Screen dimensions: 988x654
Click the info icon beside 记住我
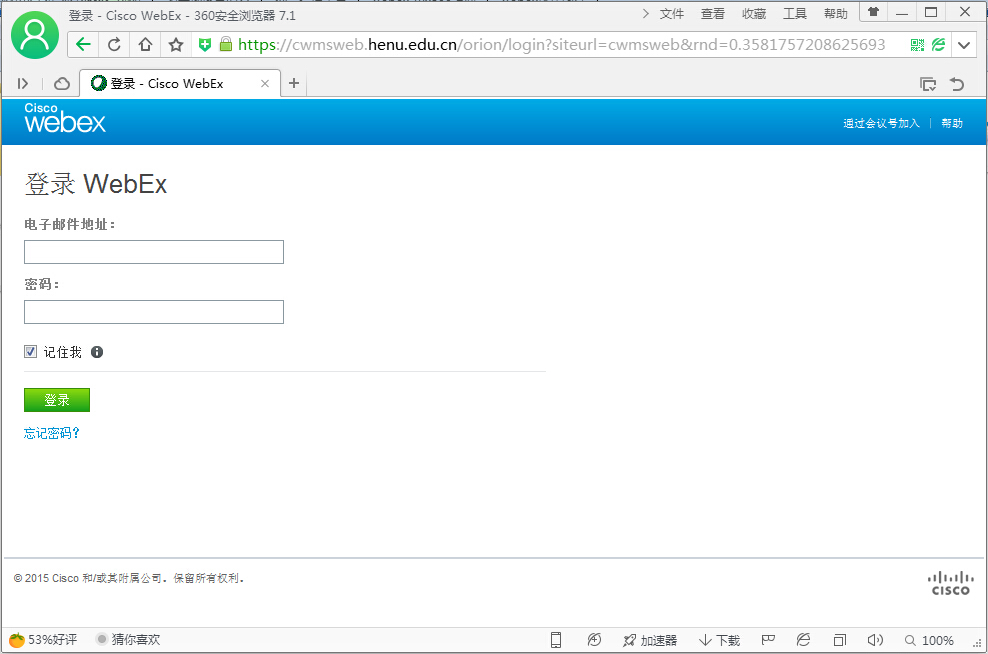97,352
